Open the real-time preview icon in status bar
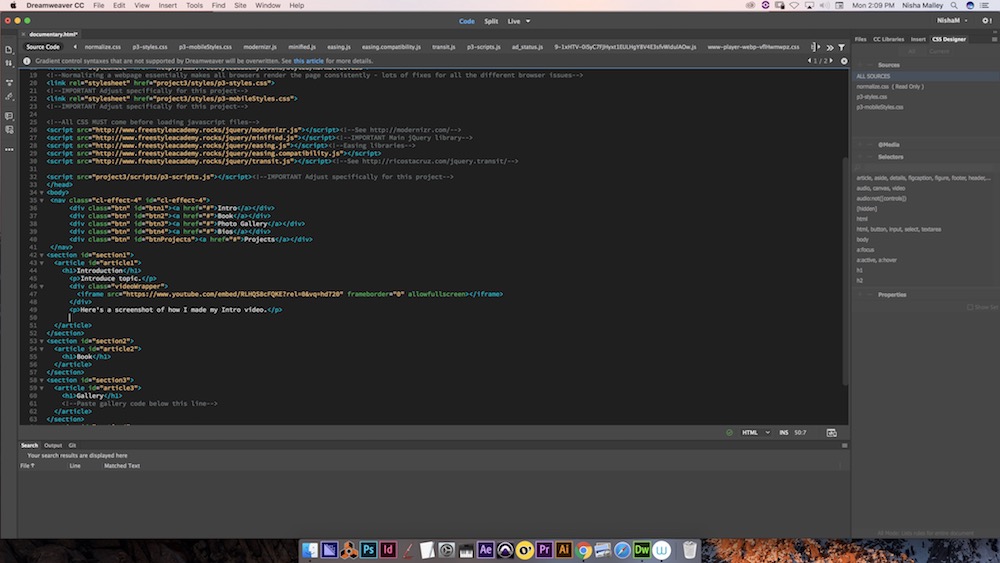The height and width of the screenshot is (563, 1000). click(x=832, y=432)
